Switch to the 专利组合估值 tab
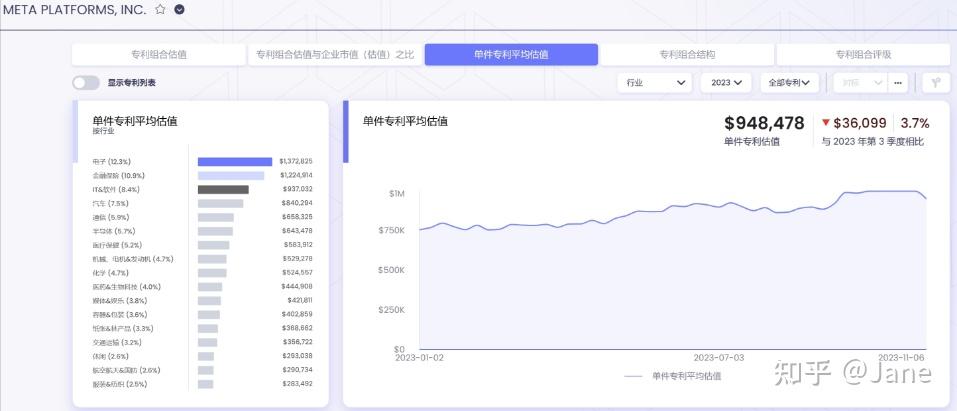This screenshot has height=411, width=957. coord(159,54)
